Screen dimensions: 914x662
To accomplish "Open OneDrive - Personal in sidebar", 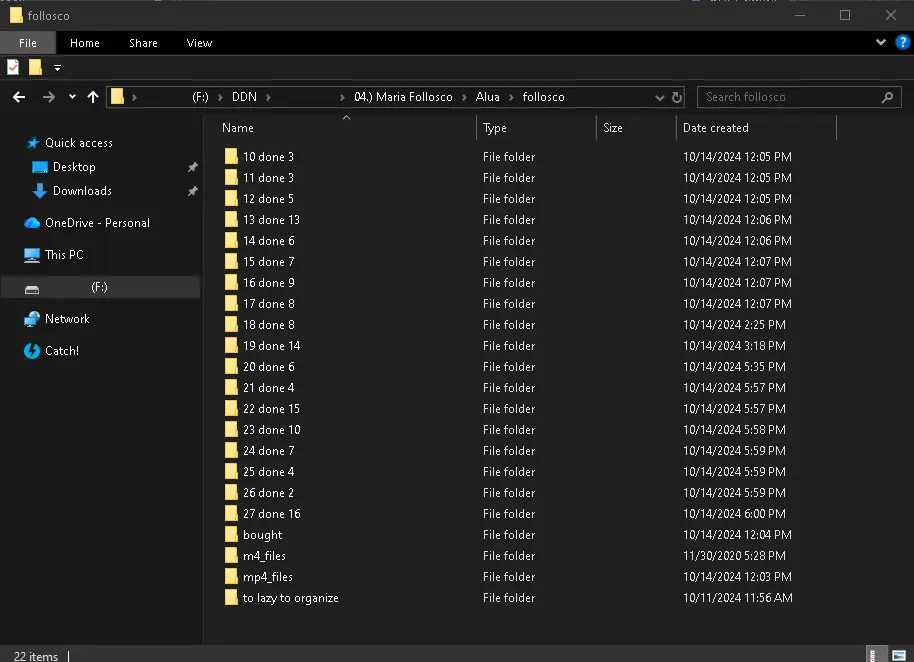I will (97, 223).
